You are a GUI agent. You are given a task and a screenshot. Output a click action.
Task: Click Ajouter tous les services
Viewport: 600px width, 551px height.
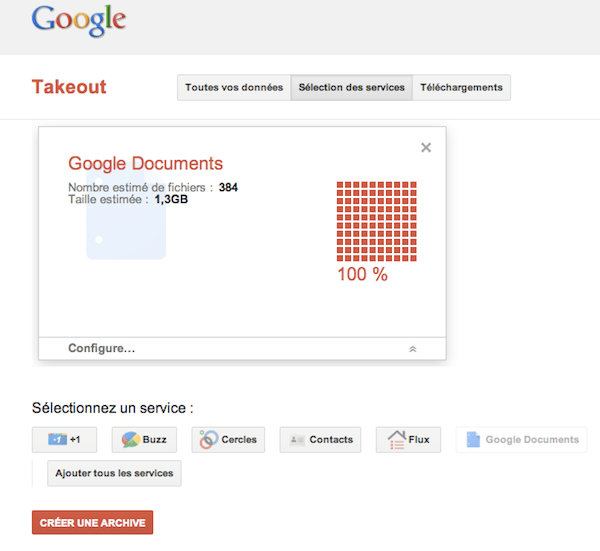click(114, 473)
